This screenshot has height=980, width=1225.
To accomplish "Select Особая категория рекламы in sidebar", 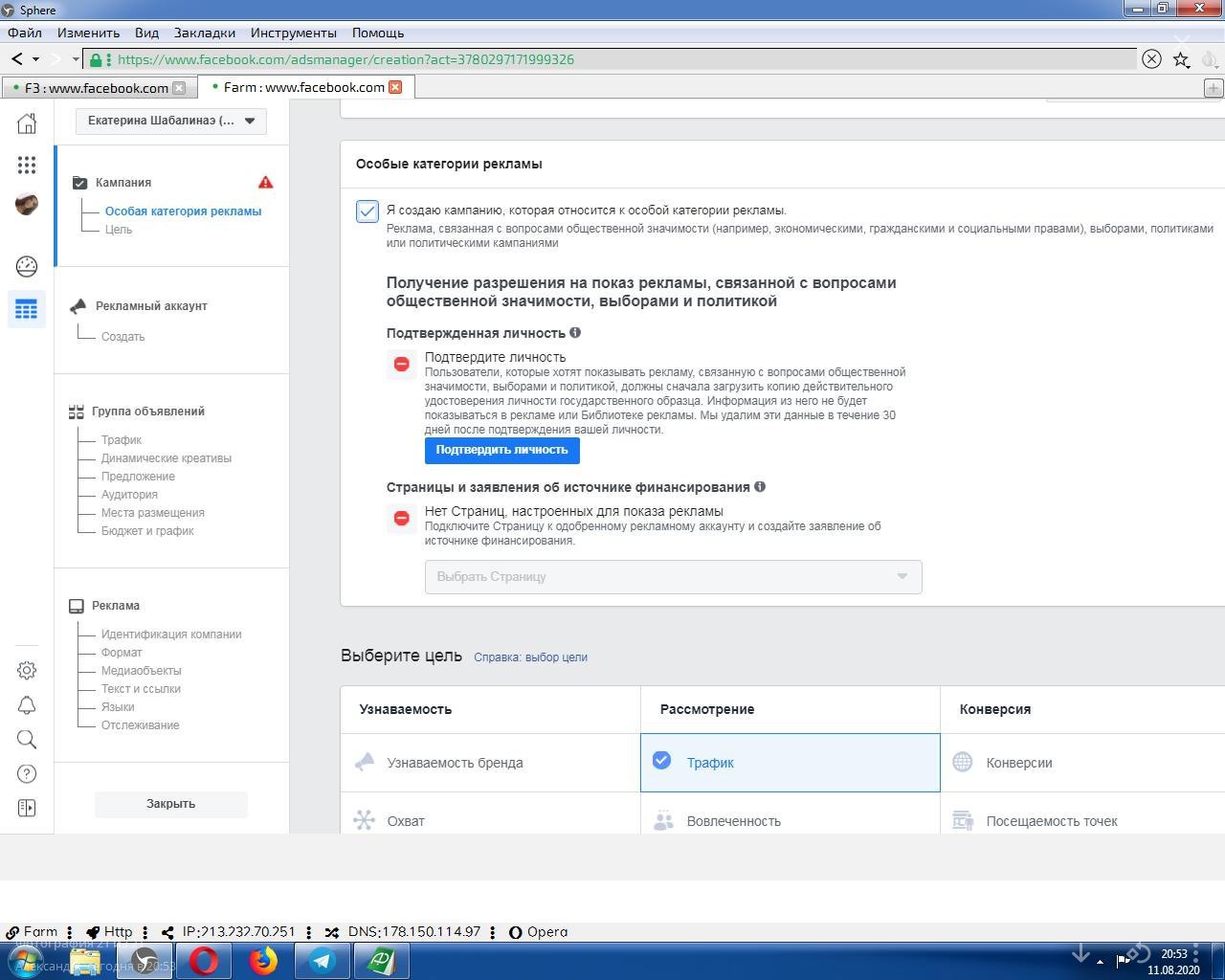I will [183, 212].
